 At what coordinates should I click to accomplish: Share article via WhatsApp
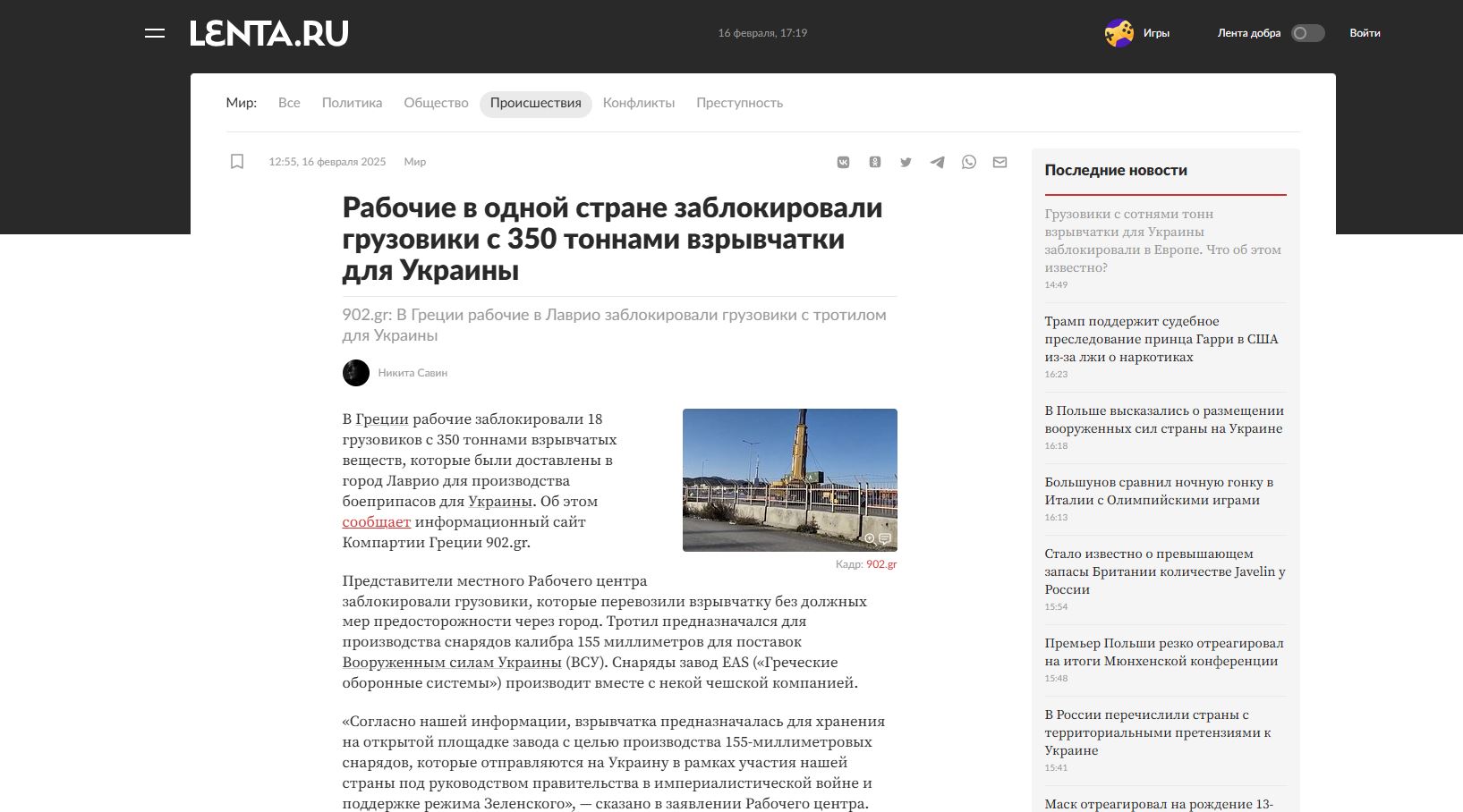click(968, 162)
